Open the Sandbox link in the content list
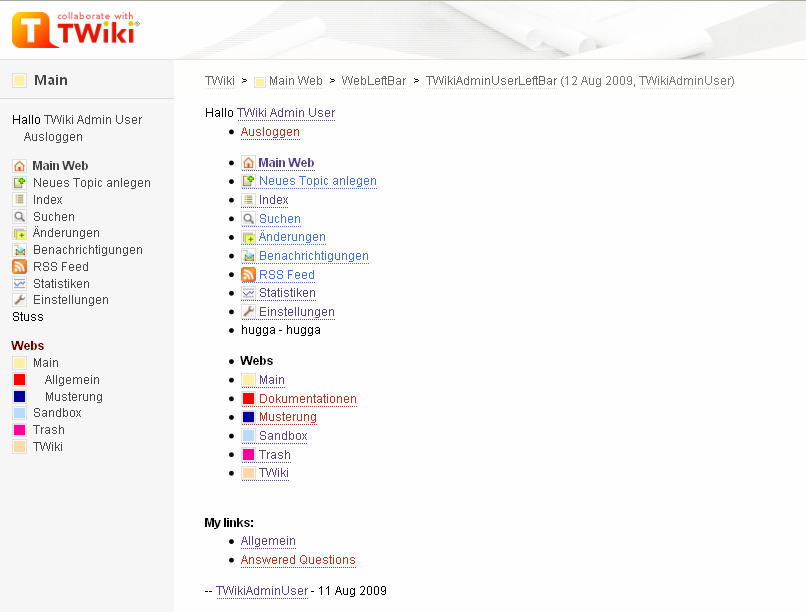The width and height of the screenshot is (806, 612). click(x=283, y=436)
